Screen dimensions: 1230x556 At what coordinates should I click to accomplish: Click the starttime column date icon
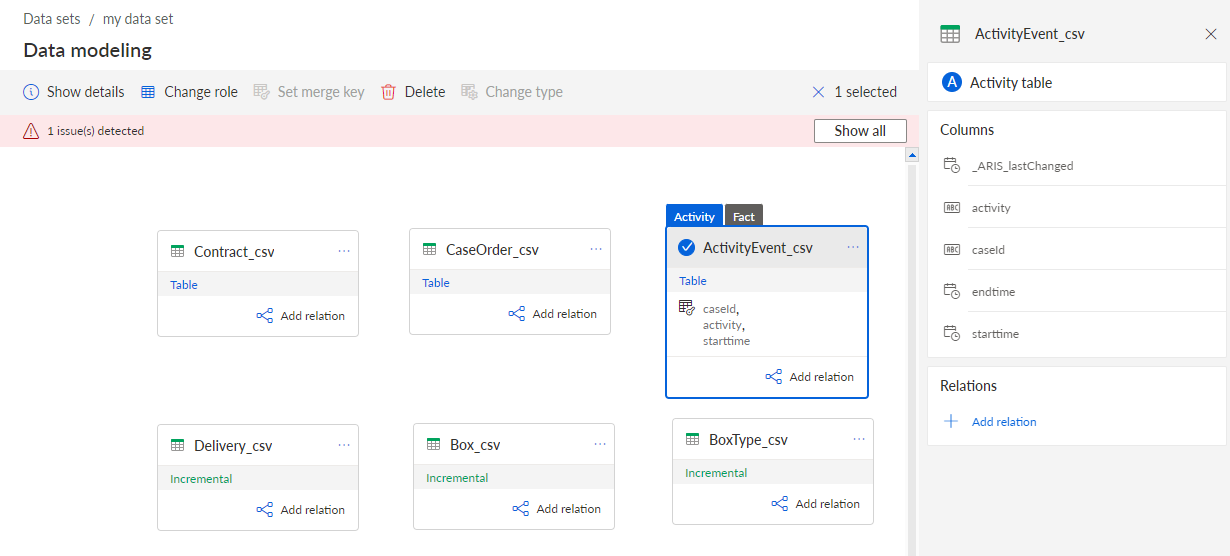click(x=952, y=334)
